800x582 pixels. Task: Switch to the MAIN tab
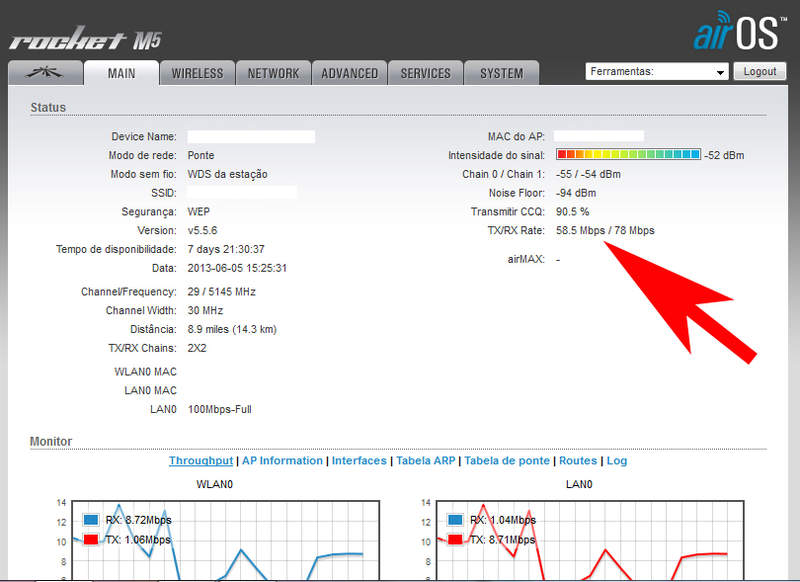[x=121, y=73]
